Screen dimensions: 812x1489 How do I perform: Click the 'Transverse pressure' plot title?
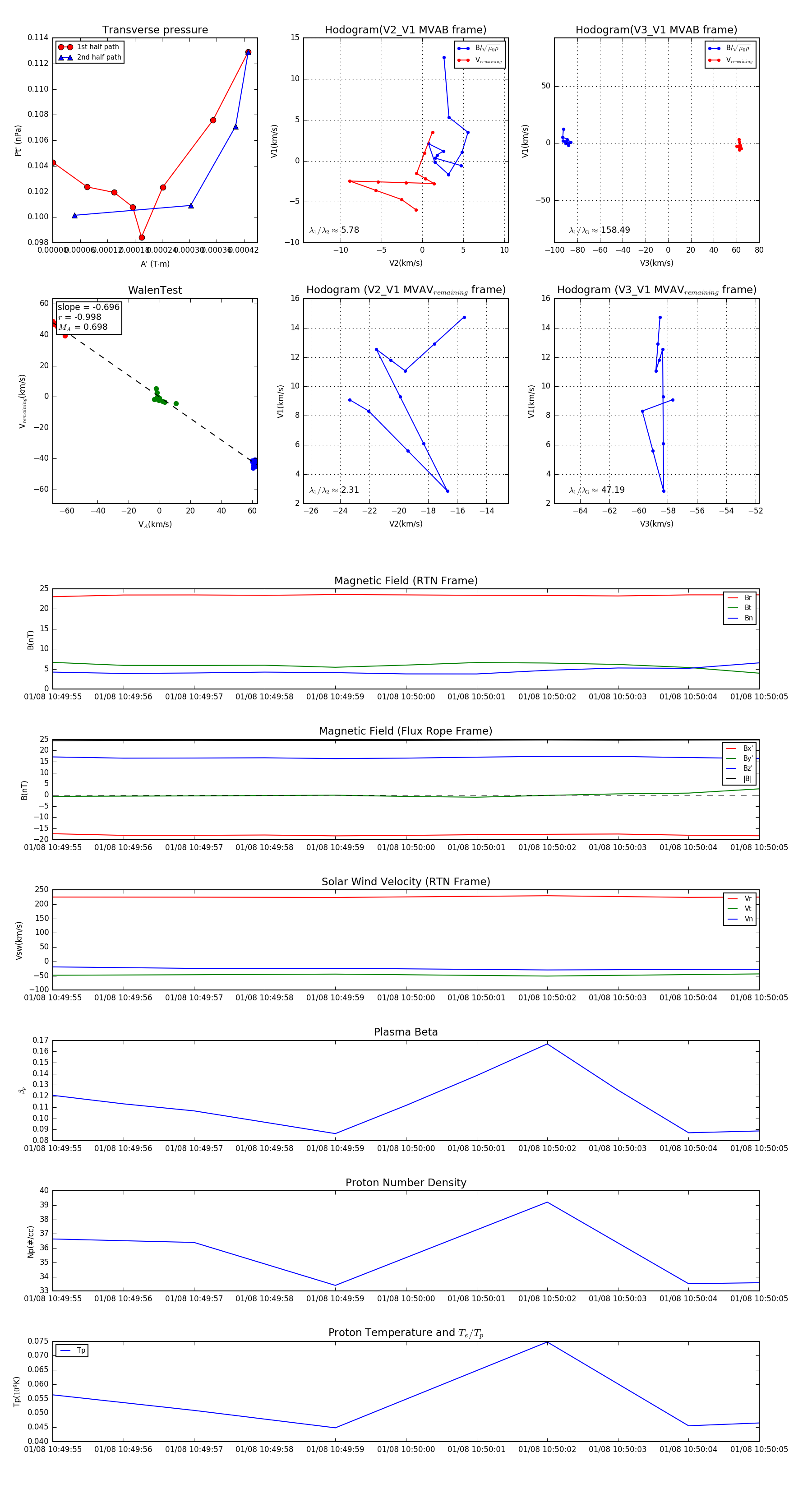(155, 30)
